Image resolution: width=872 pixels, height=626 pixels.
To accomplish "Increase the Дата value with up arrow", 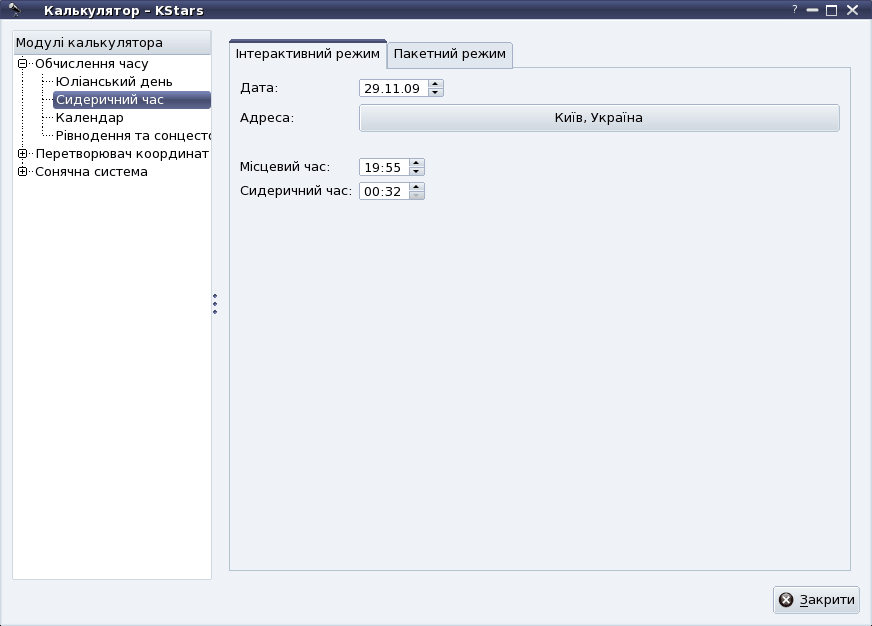I will [435, 84].
